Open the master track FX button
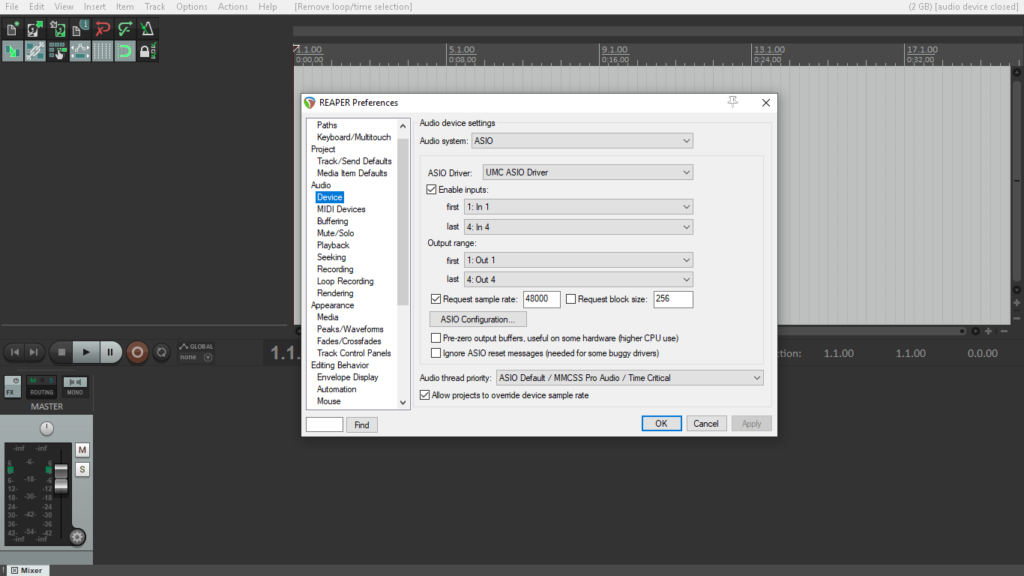The image size is (1024, 576). pyautogui.click(x=12, y=387)
